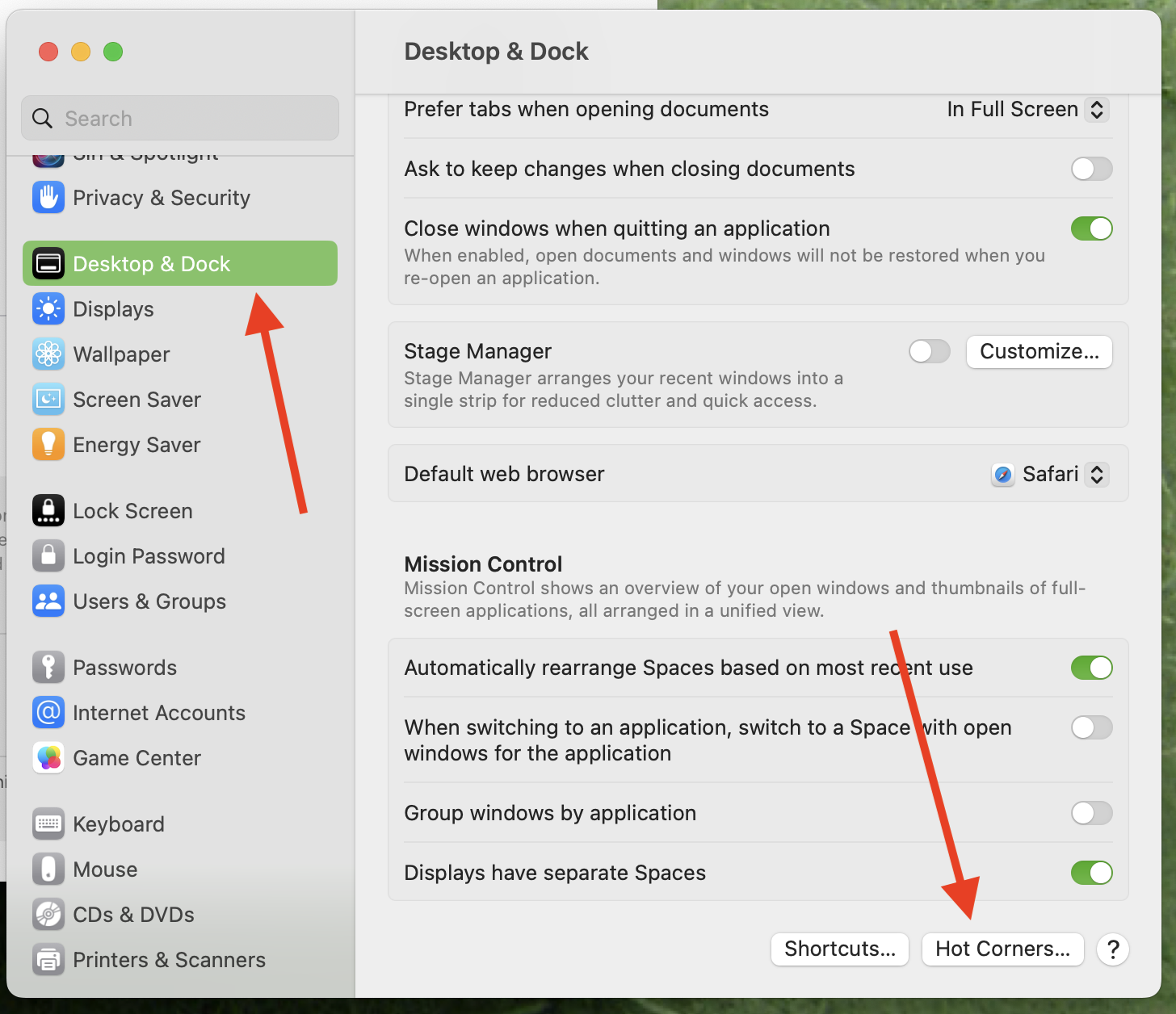This screenshot has width=1176, height=1014.
Task: Click the Lock Screen padlock icon
Action: (48, 511)
